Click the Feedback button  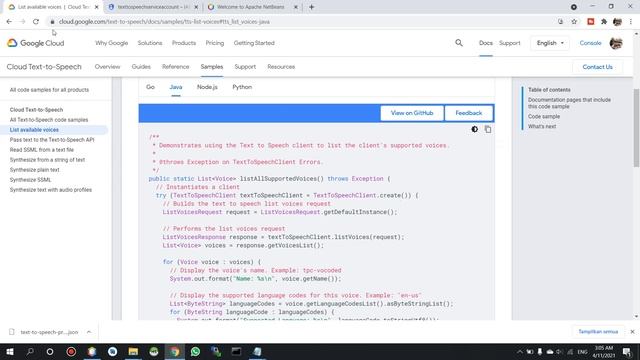(469, 113)
